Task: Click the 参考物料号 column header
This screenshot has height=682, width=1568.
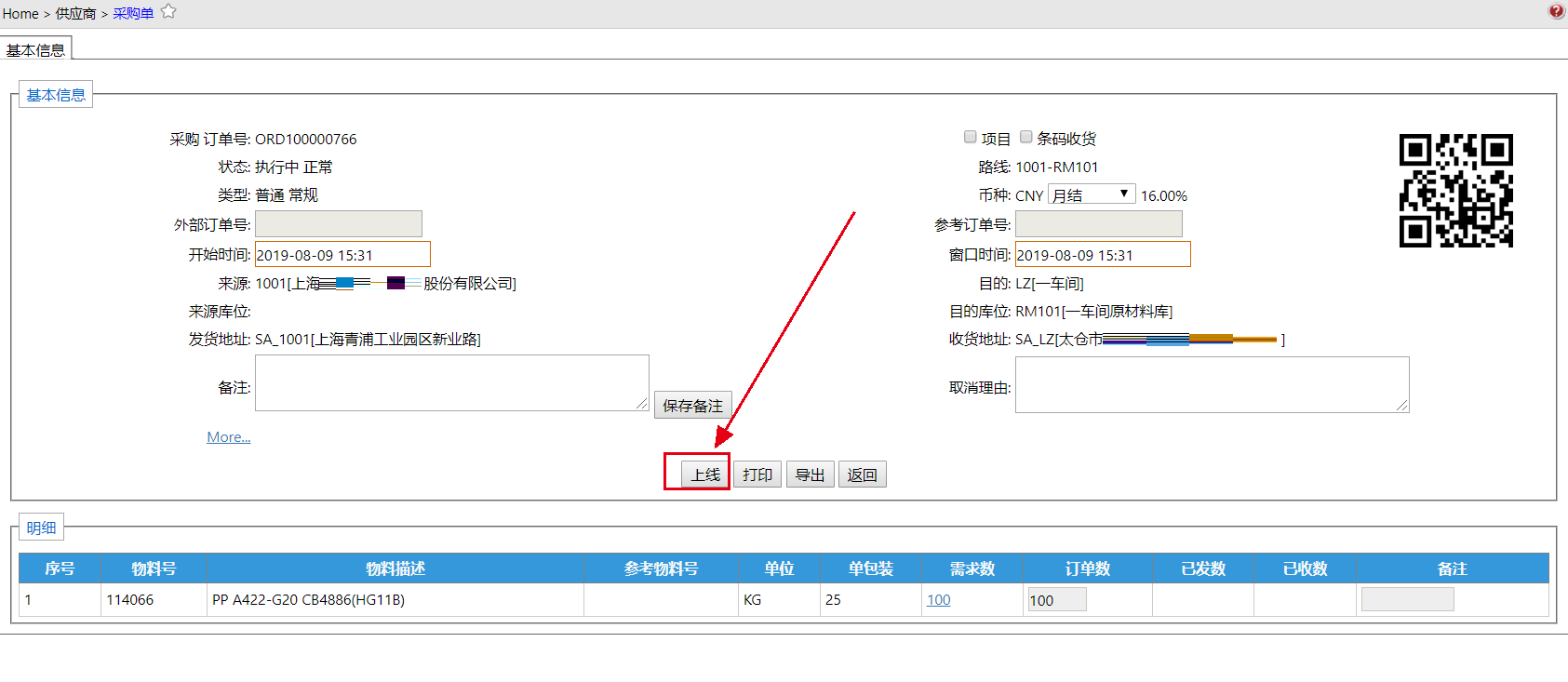Action: point(662,568)
